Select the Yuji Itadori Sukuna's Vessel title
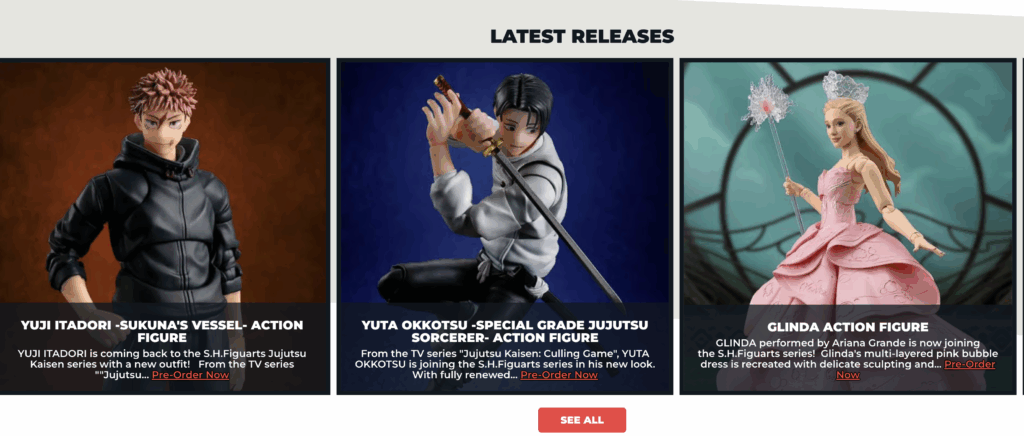Viewport: 1024px width, 436px height. pyautogui.click(x=162, y=332)
